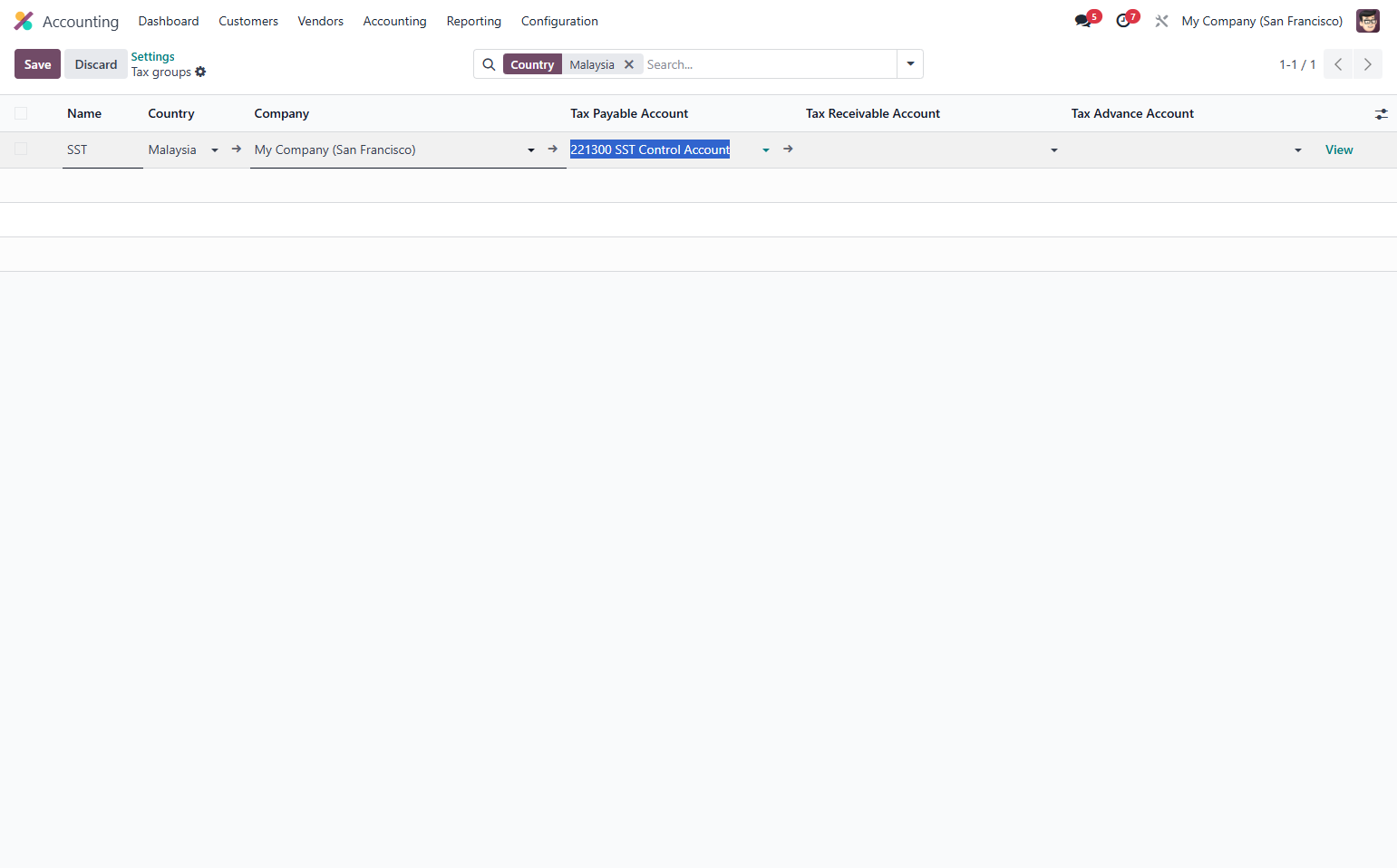This screenshot has width=1397, height=868.
Task: Click the Accounting app logo icon
Action: coord(24,21)
